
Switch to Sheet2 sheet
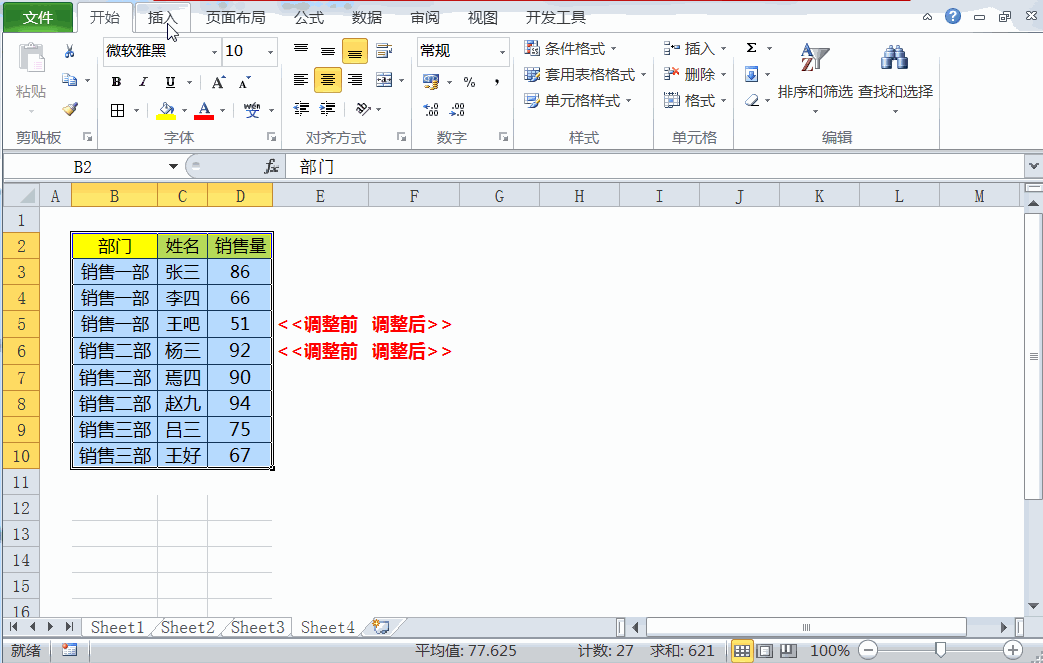pos(188,627)
